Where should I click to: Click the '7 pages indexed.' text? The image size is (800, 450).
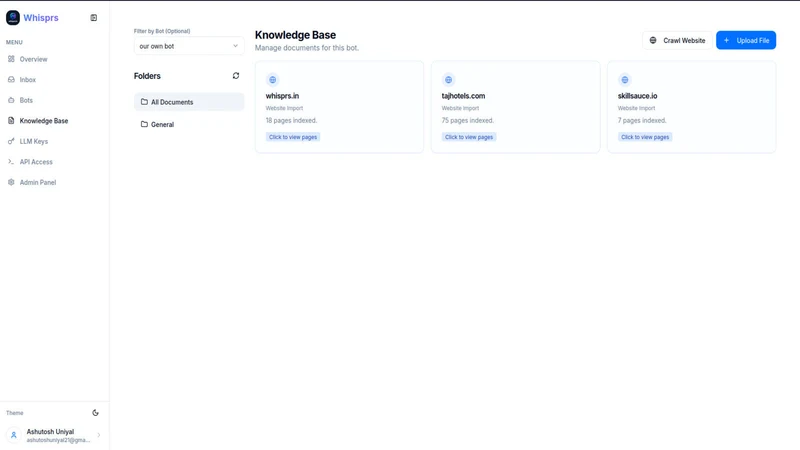coord(642,120)
